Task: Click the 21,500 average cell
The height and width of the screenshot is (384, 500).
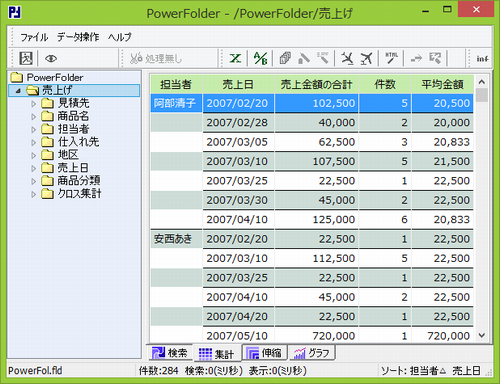Action: [442, 161]
